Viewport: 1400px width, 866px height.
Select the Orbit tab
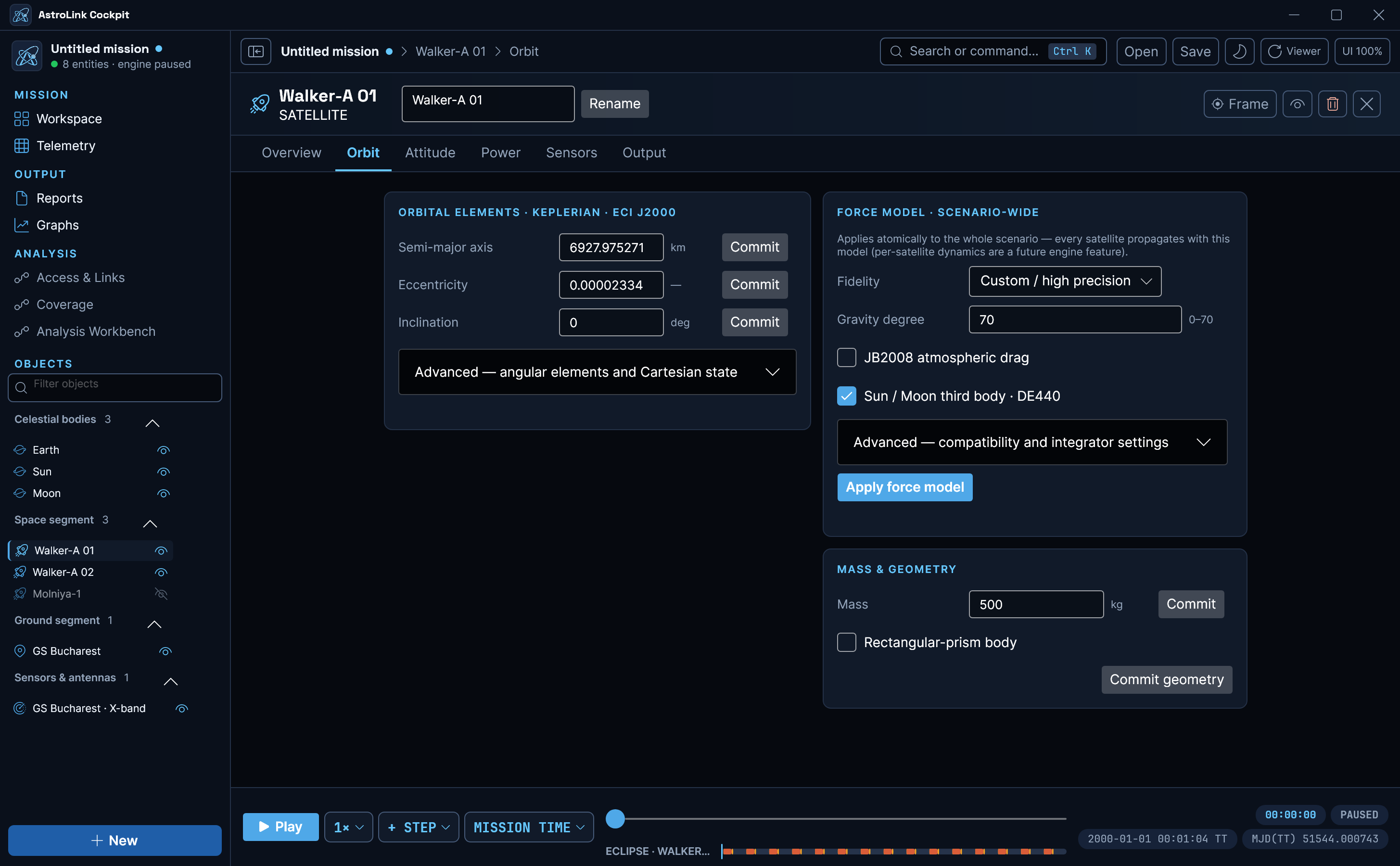(x=363, y=153)
